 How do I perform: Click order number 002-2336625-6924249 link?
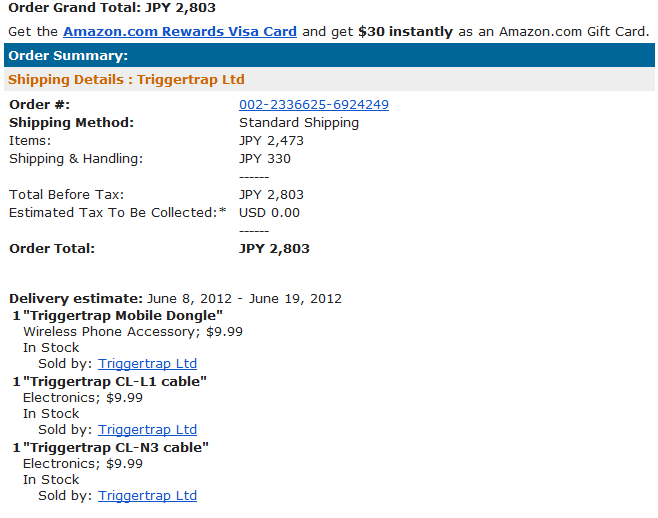pos(314,105)
